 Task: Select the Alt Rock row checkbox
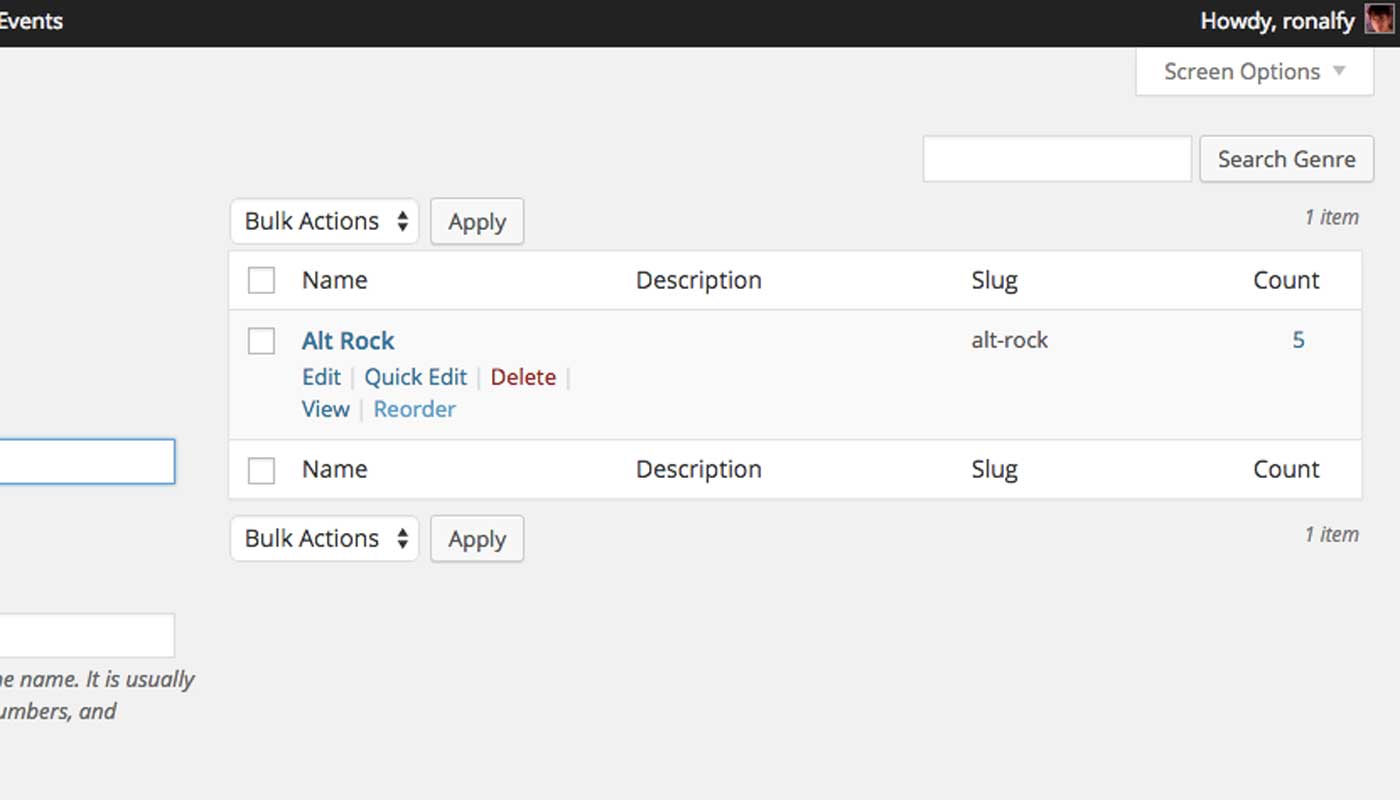click(261, 341)
